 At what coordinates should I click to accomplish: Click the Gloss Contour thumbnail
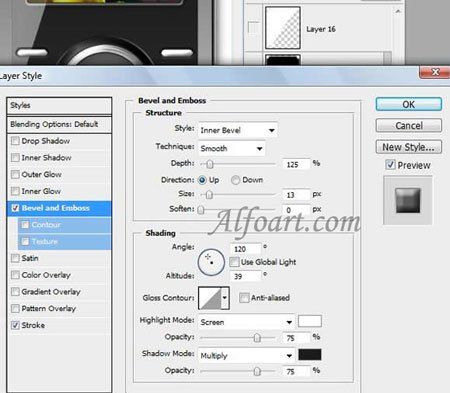coord(210,298)
